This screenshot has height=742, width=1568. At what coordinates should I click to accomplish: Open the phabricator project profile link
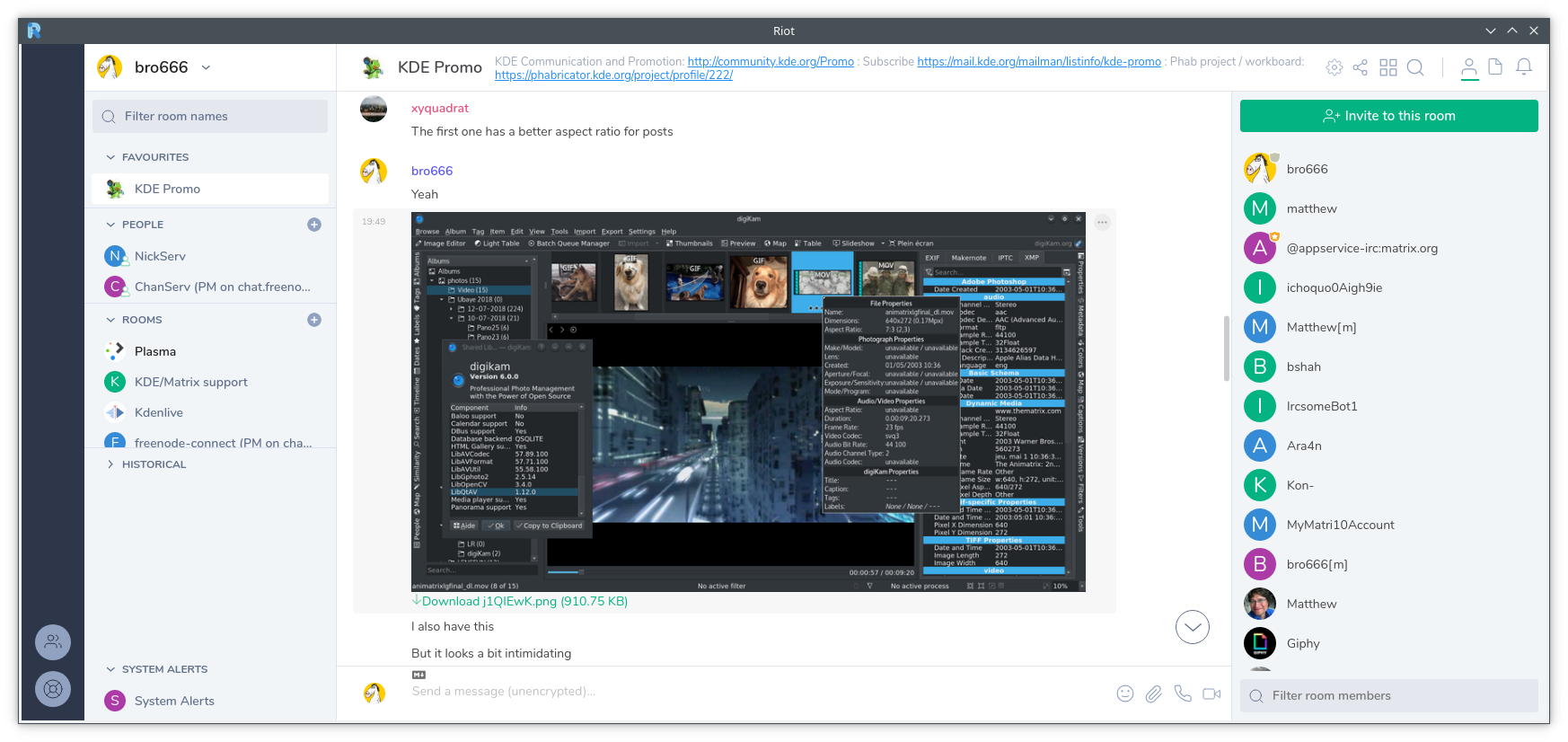point(613,75)
